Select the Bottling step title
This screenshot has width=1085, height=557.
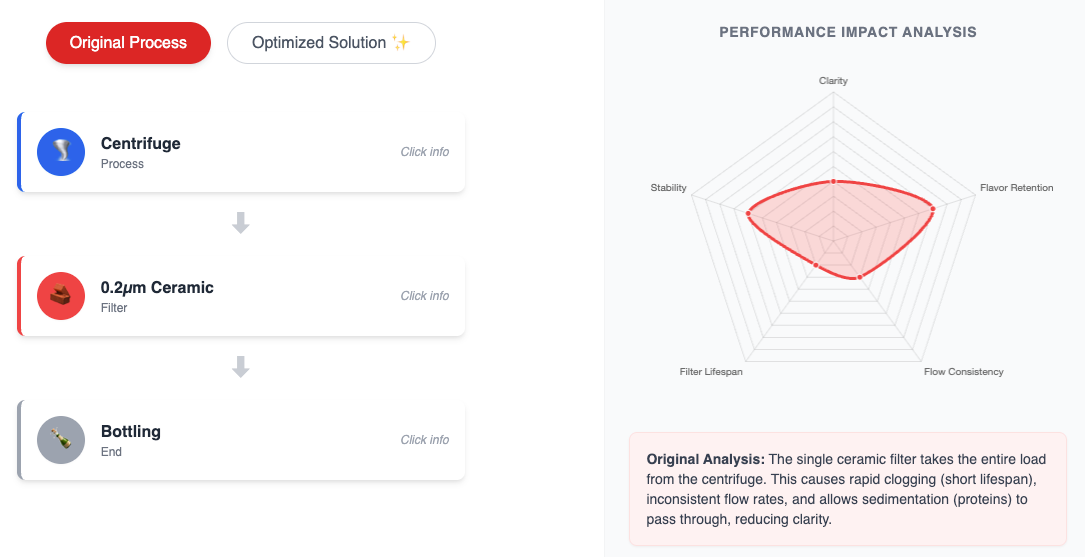[131, 431]
